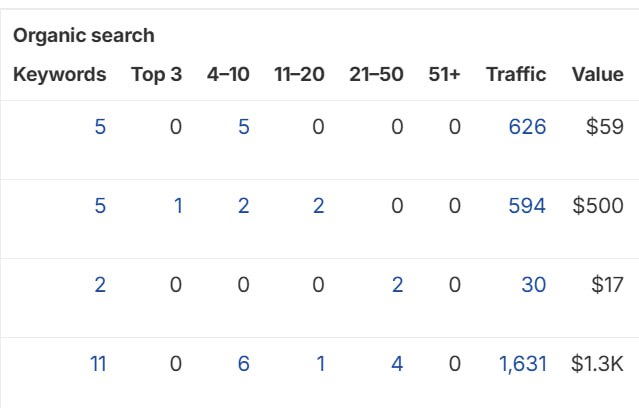The image size is (639, 408).
Task: Open the Top 3 link showing 1
Action: tap(177, 206)
